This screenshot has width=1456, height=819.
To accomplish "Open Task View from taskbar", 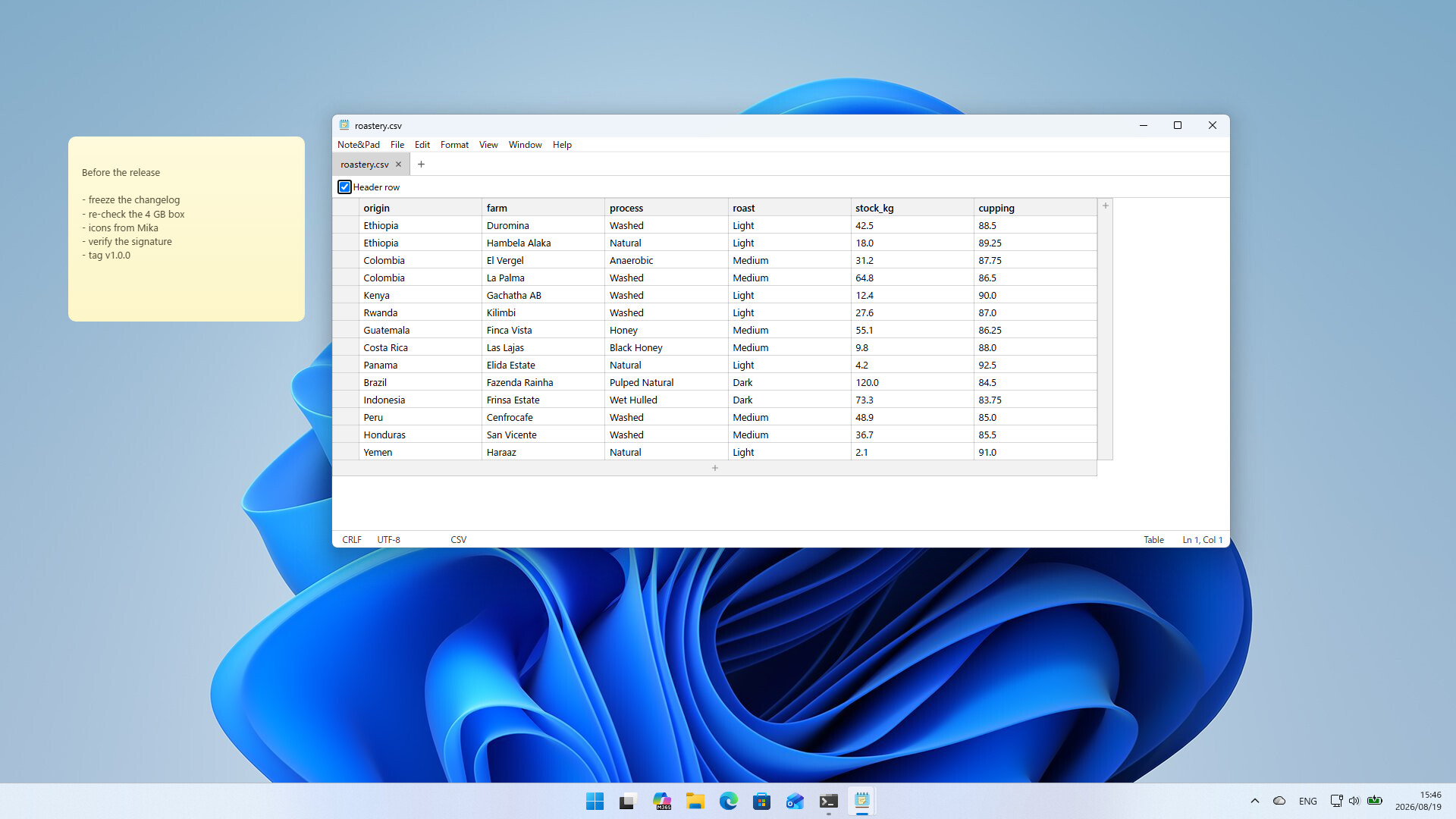I will (627, 801).
